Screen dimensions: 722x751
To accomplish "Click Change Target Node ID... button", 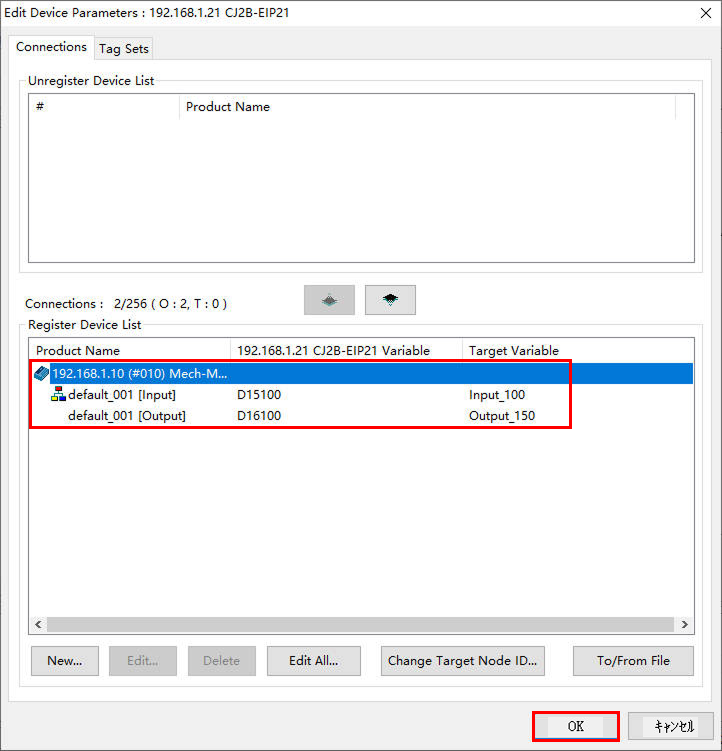I will click(462, 661).
